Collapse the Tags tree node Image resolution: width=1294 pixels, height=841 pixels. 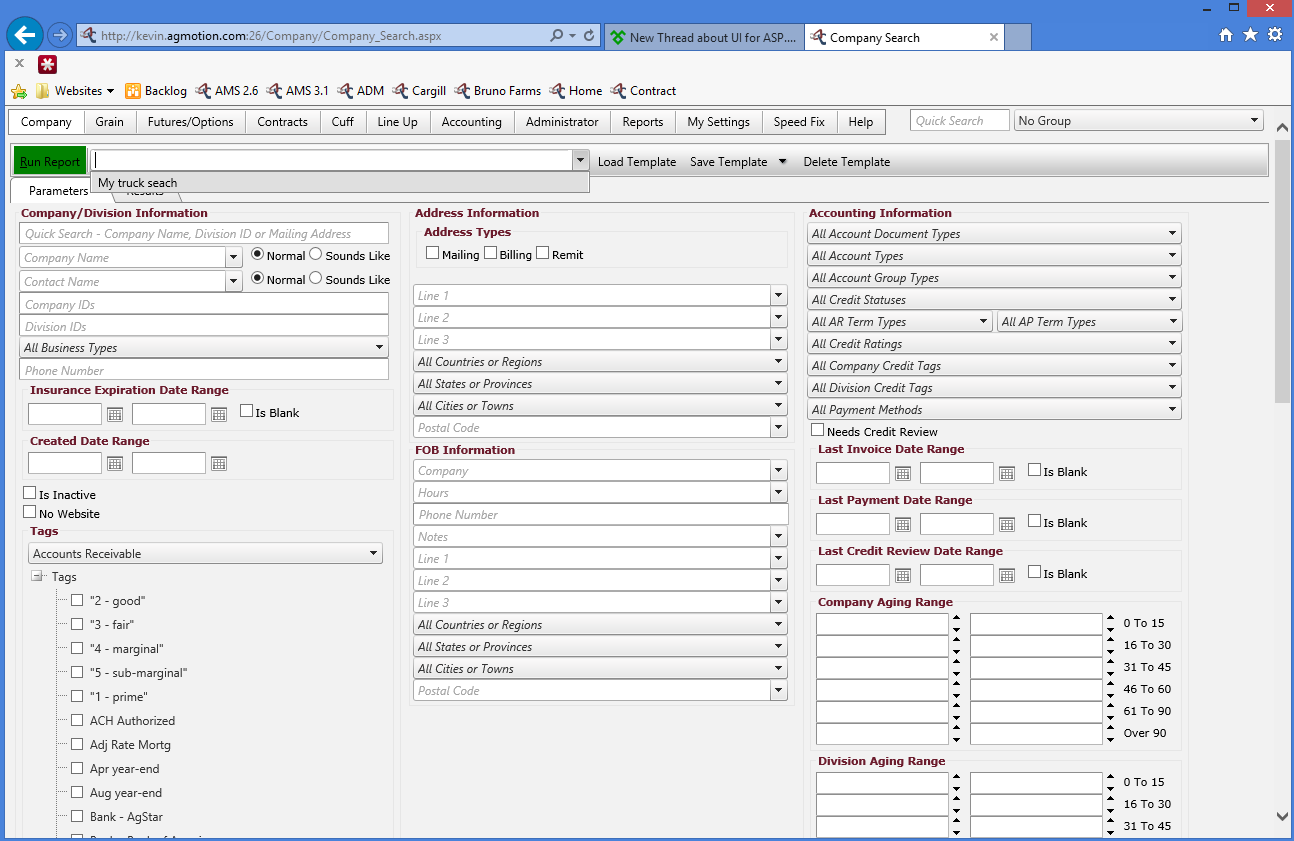[x=37, y=577]
